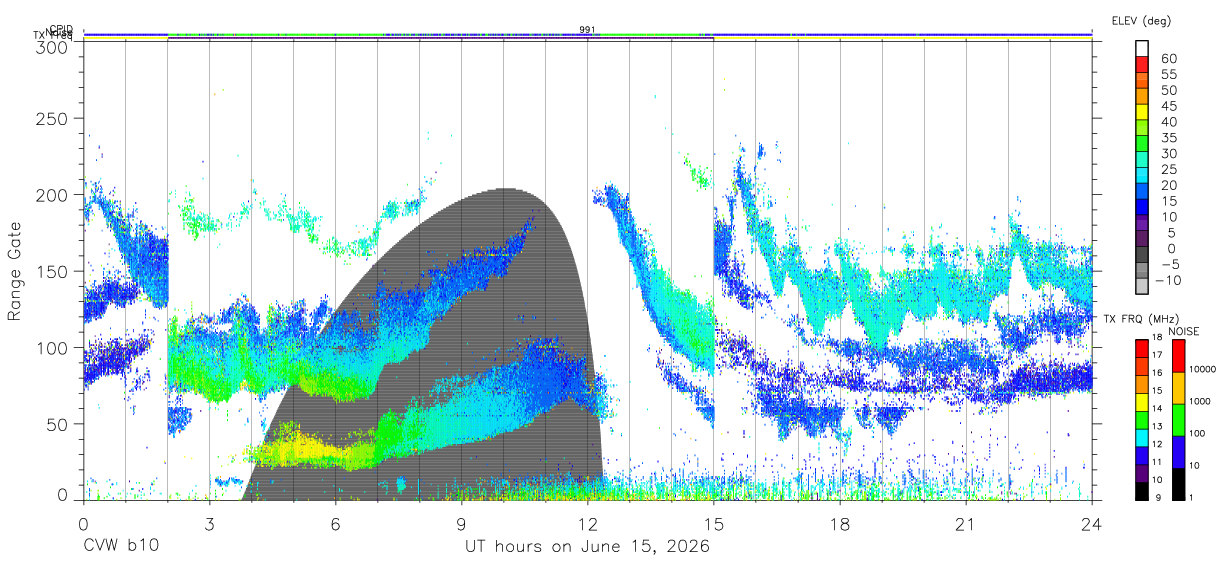Click the blue 10–100 NOISE segment
Image resolution: width=1228 pixels, height=567 pixels.
1176,451
